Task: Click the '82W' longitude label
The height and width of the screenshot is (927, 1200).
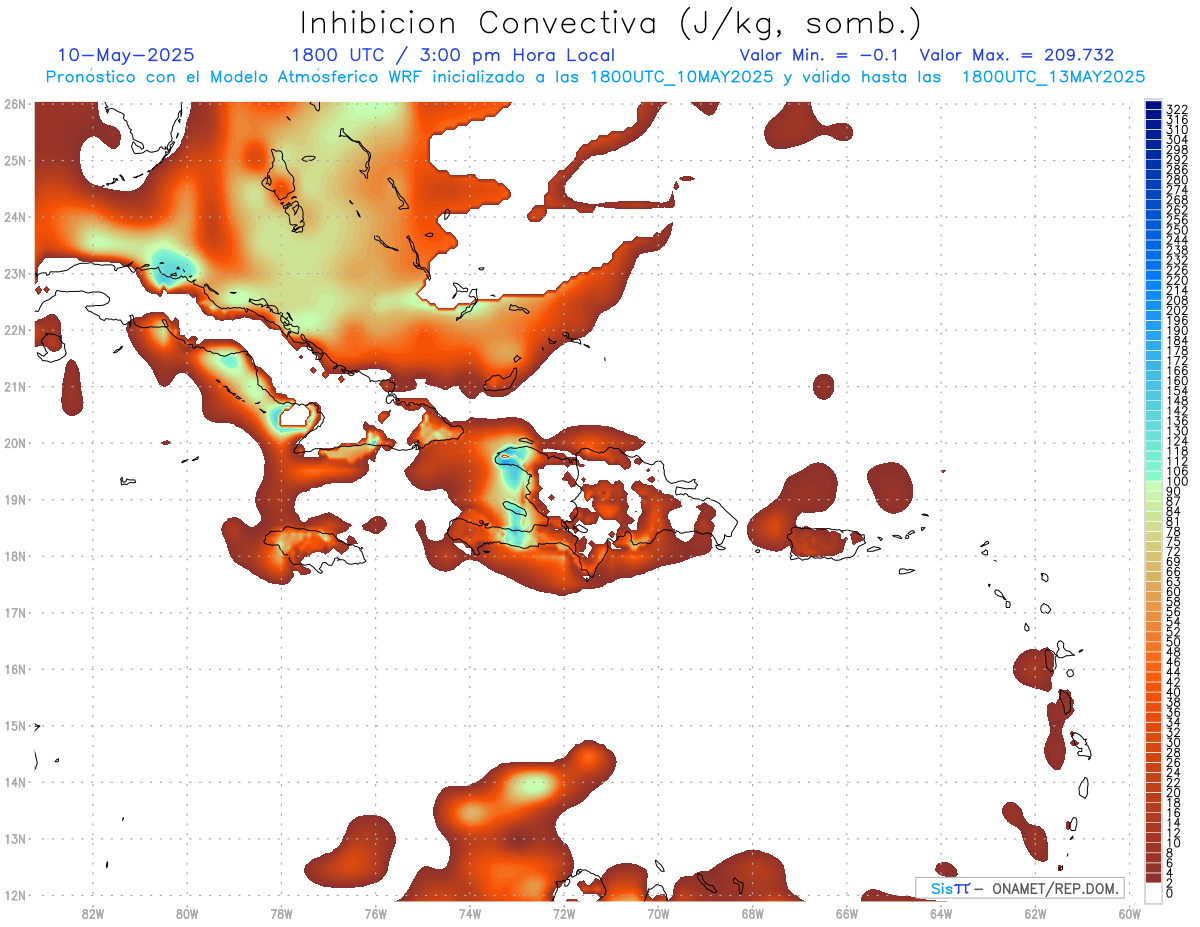Action: point(92,912)
